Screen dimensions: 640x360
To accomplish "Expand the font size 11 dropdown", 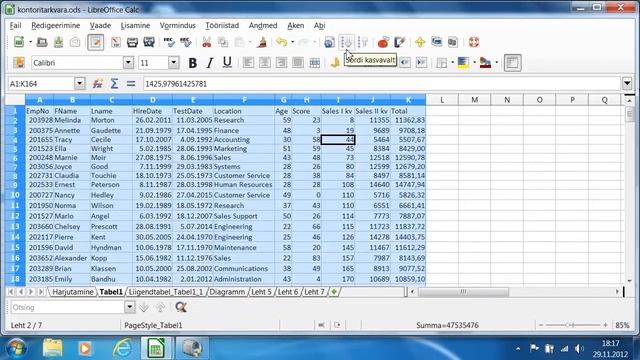I will tap(173, 62).
